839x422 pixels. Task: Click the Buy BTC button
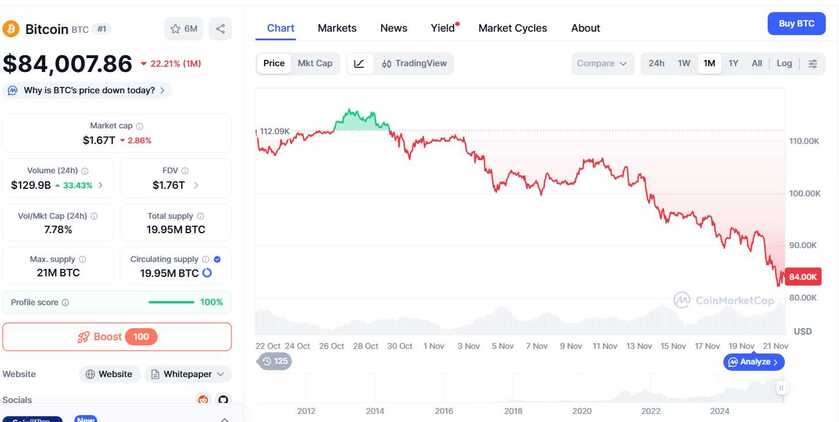(796, 24)
